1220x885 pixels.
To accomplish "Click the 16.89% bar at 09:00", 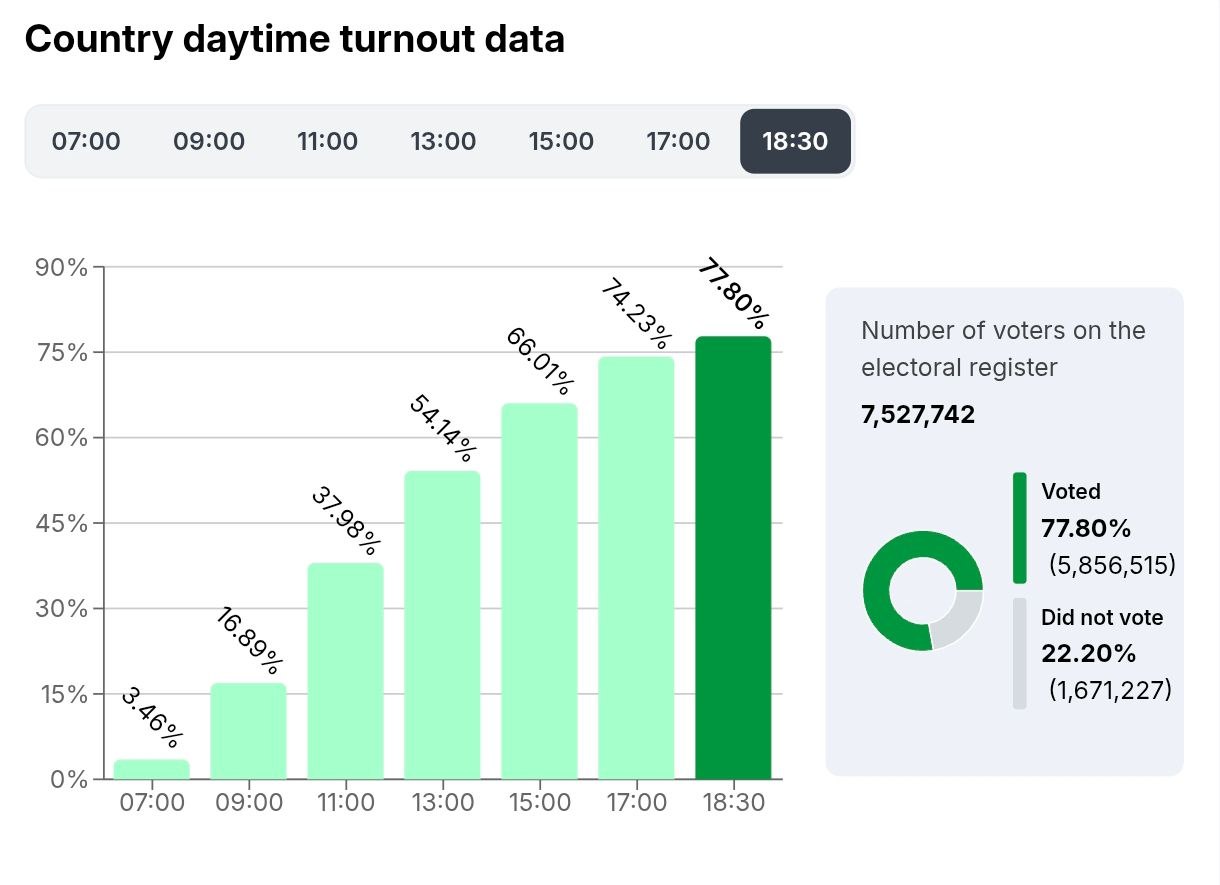I will click(248, 731).
